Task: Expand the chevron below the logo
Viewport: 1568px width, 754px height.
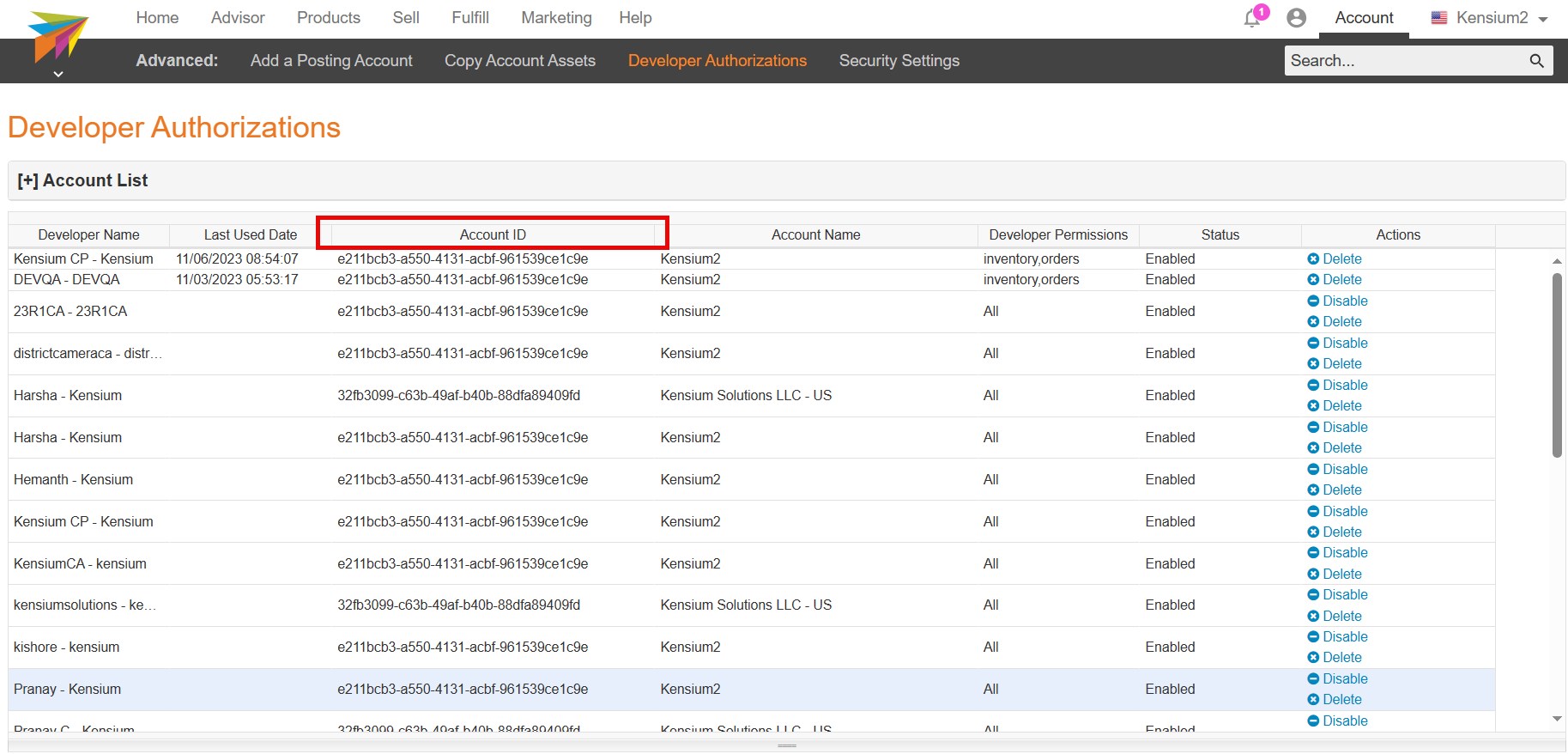Action: pos(58,74)
